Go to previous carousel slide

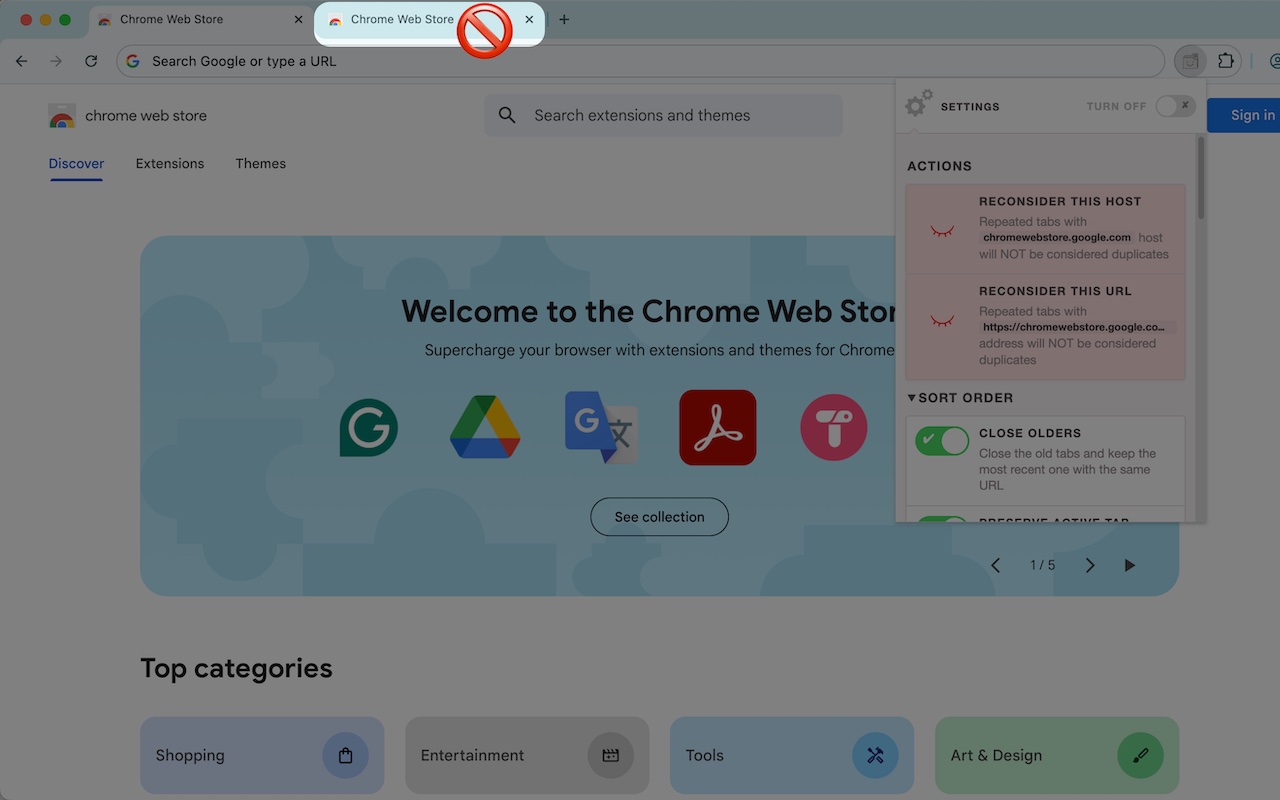[996, 565]
